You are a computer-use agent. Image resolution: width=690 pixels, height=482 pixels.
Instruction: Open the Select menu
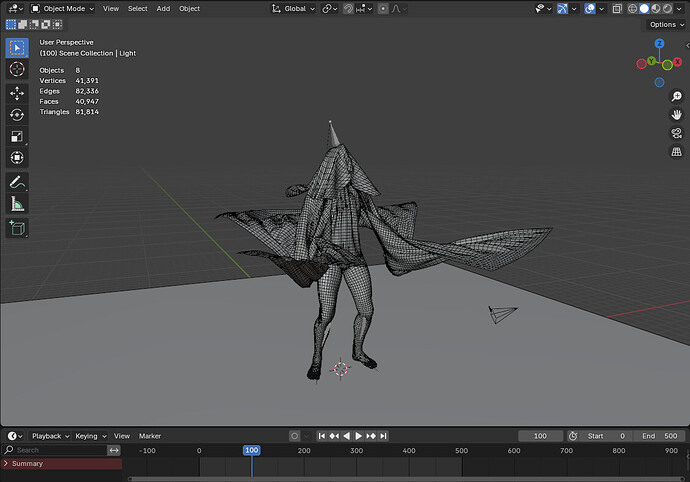point(137,8)
